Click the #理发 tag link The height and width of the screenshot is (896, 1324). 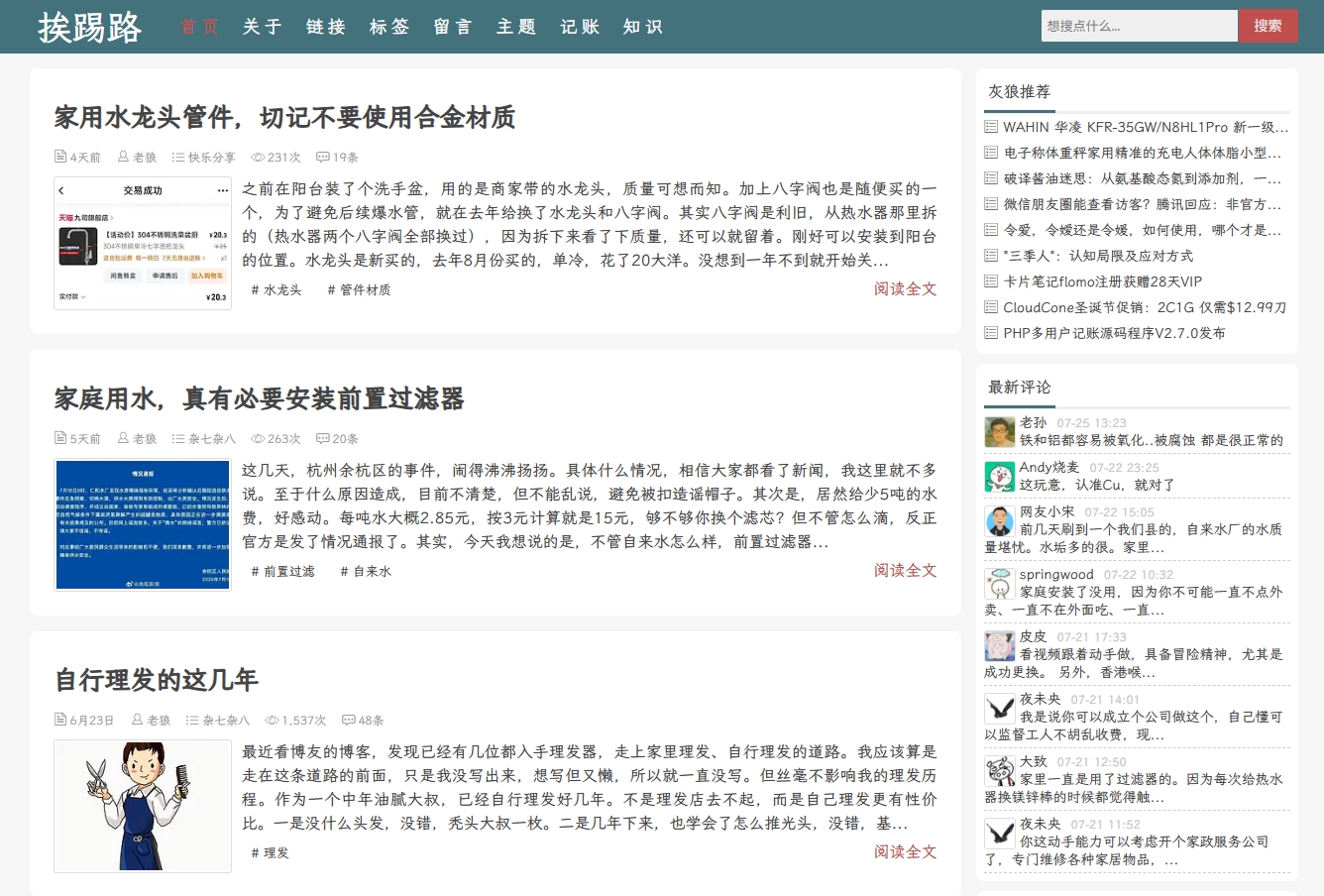(269, 852)
